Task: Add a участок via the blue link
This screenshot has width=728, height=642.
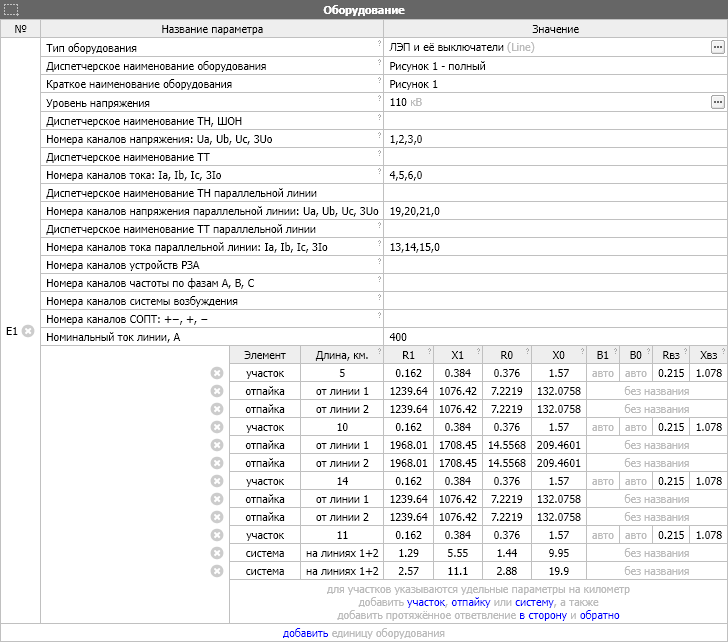Action: click(426, 602)
